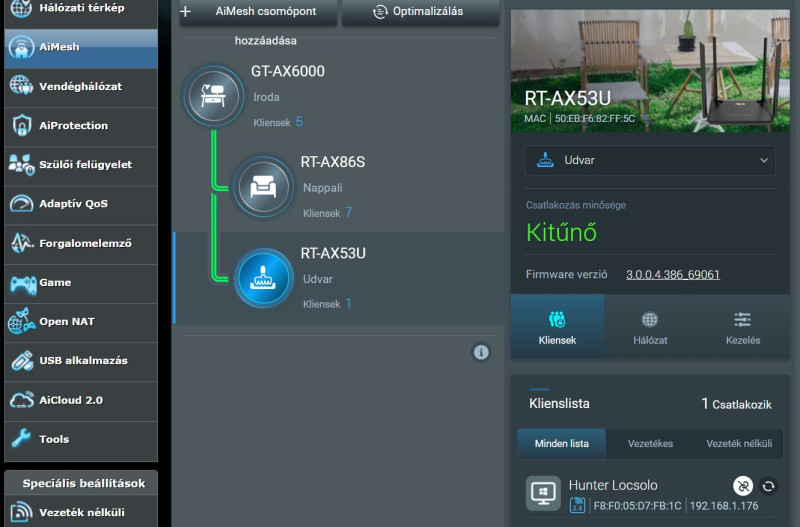Open firmware version 3.0.0.4.386_69061 link

pyautogui.click(x=672, y=274)
